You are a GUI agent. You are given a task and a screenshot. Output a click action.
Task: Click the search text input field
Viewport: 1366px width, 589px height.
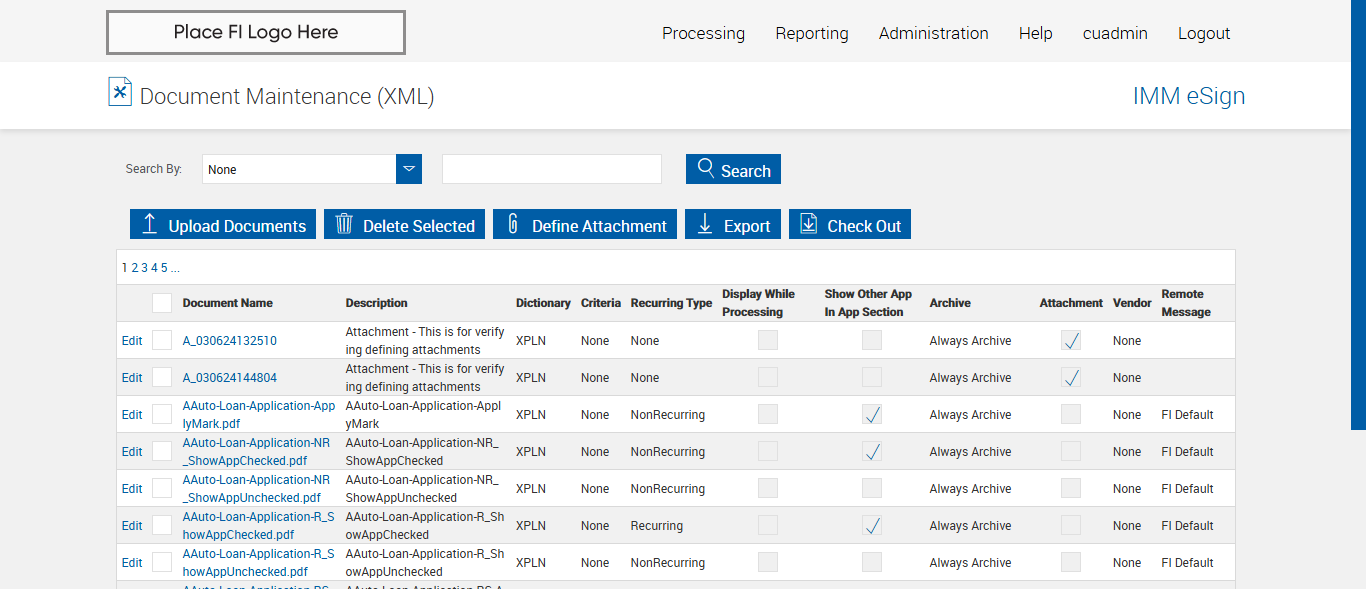pyautogui.click(x=552, y=169)
